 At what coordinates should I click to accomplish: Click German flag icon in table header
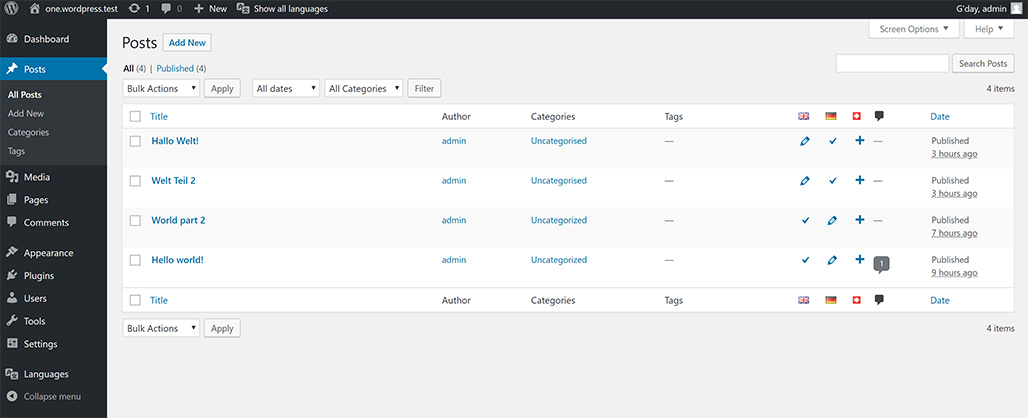click(x=831, y=116)
